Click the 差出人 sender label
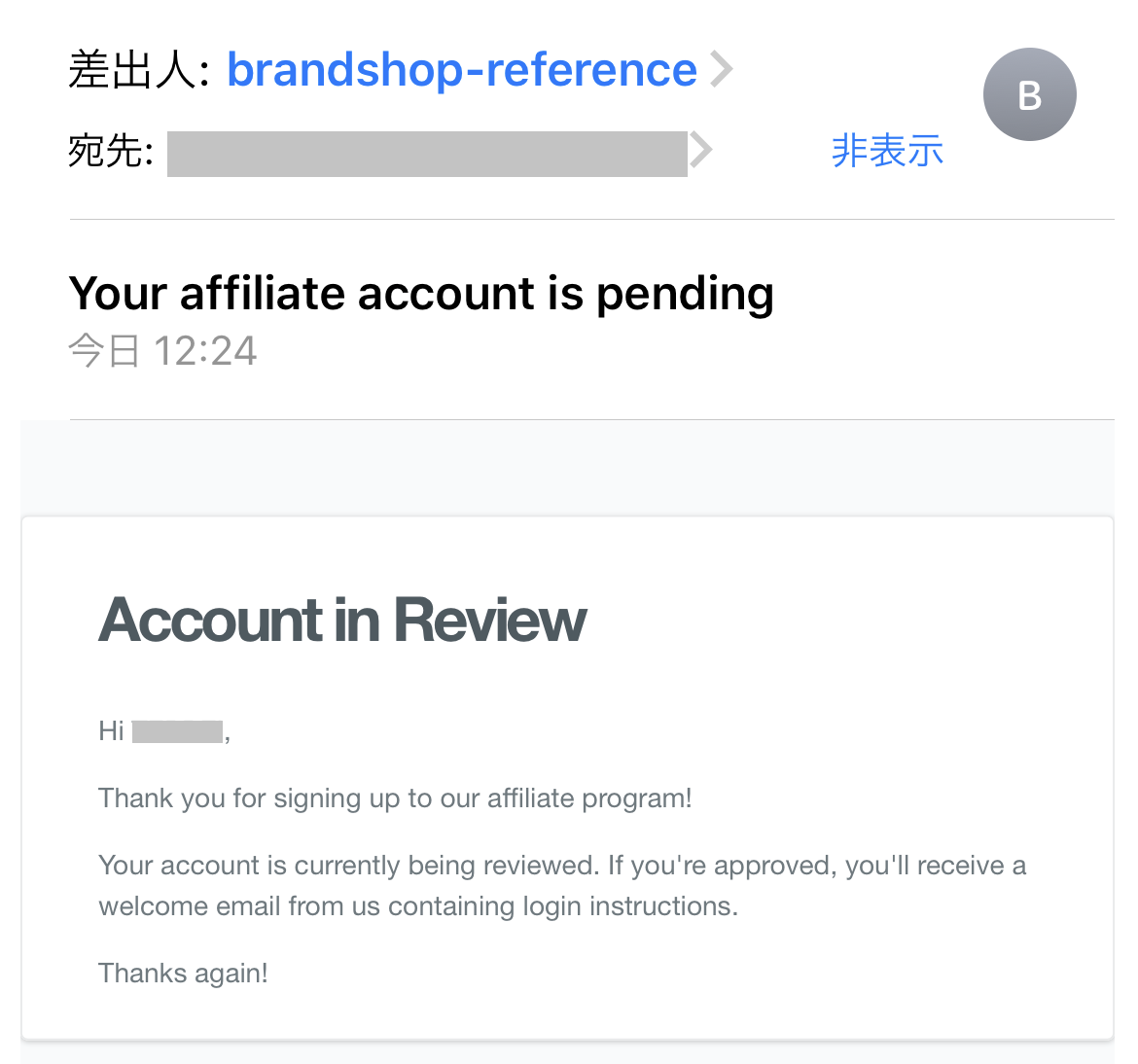Image resolution: width=1138 pixels, height=1064 pixels. (x=139, y=70)
